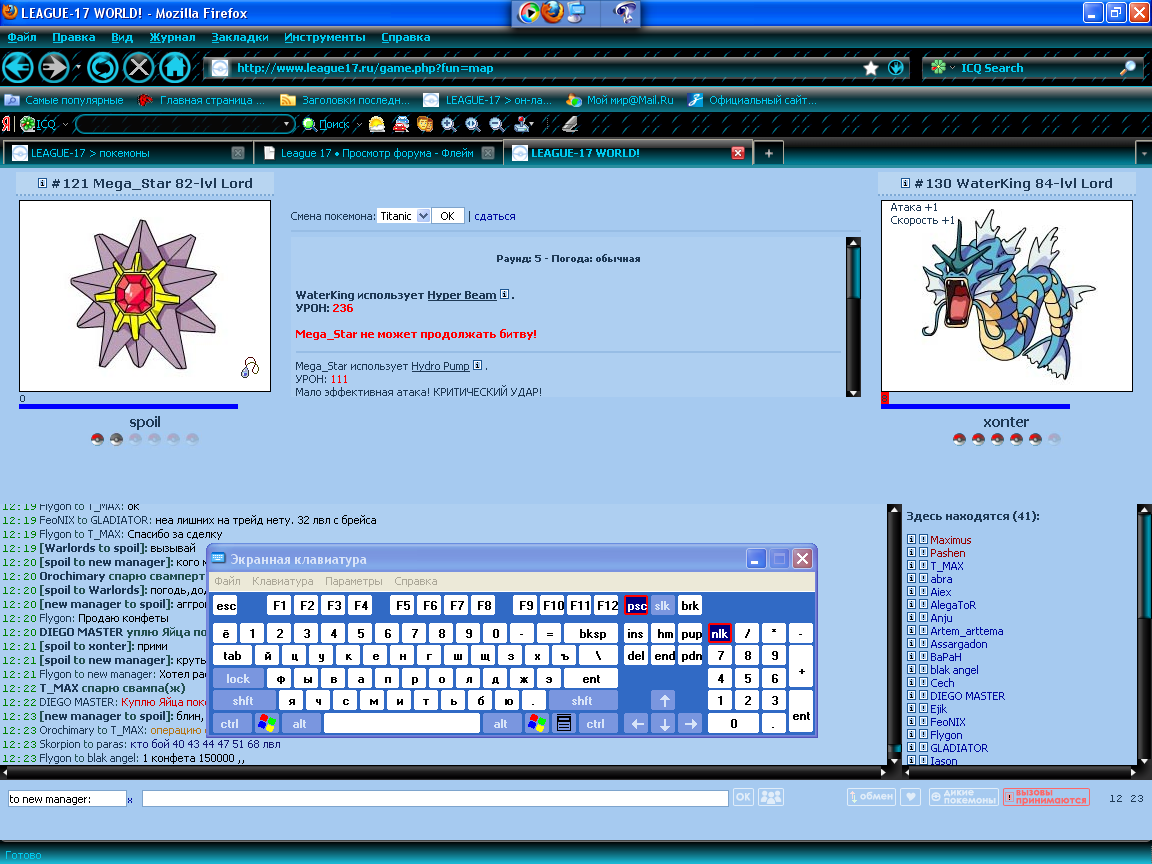The width and height of the screenshot is (1152, 864).
Task: Click the weather sun-and-cloud toolbar icon
Action: click(377, 124)
